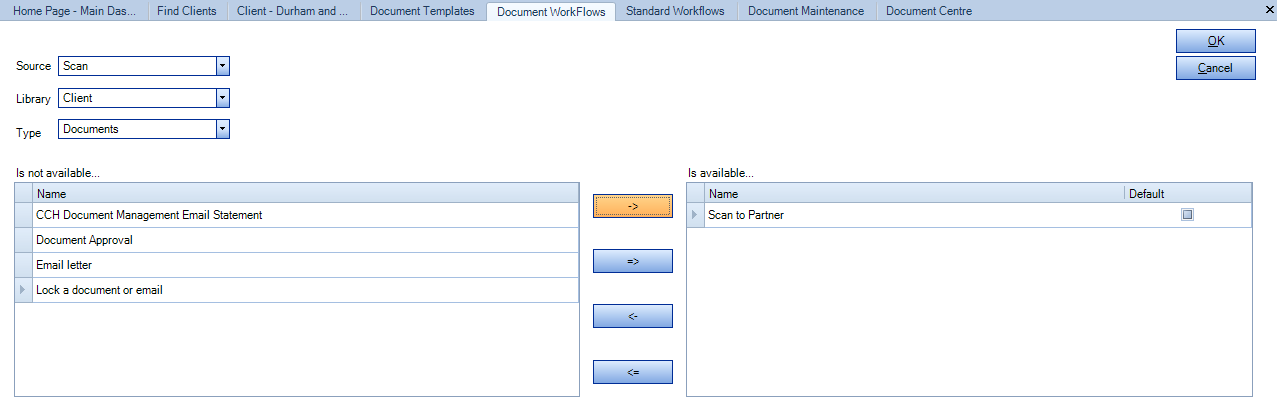Click row selector arrow beside Scan to Partner
Viewport: 1277px width, 402px height.
click(696, 215)
